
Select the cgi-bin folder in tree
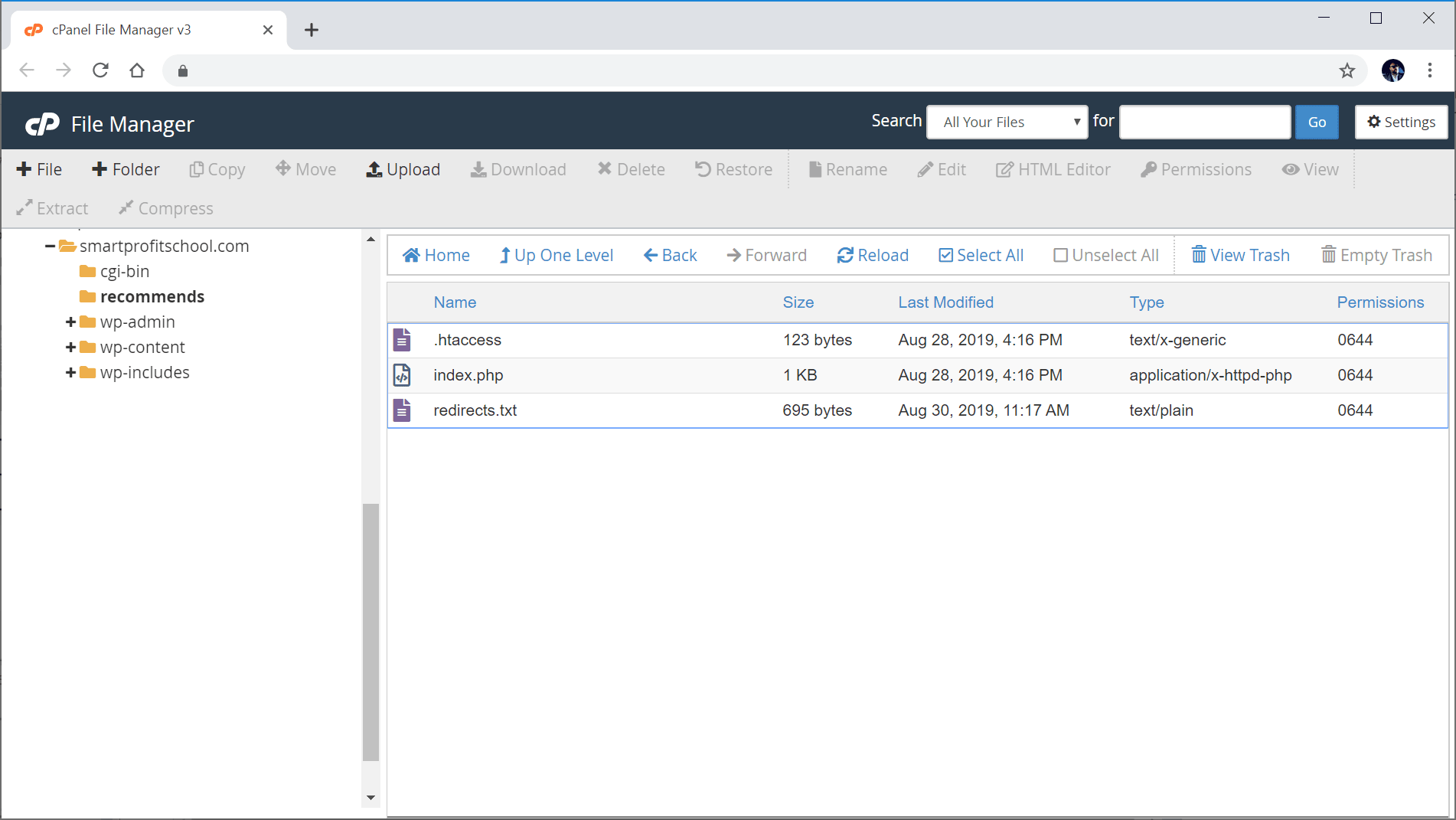(125, 271)
